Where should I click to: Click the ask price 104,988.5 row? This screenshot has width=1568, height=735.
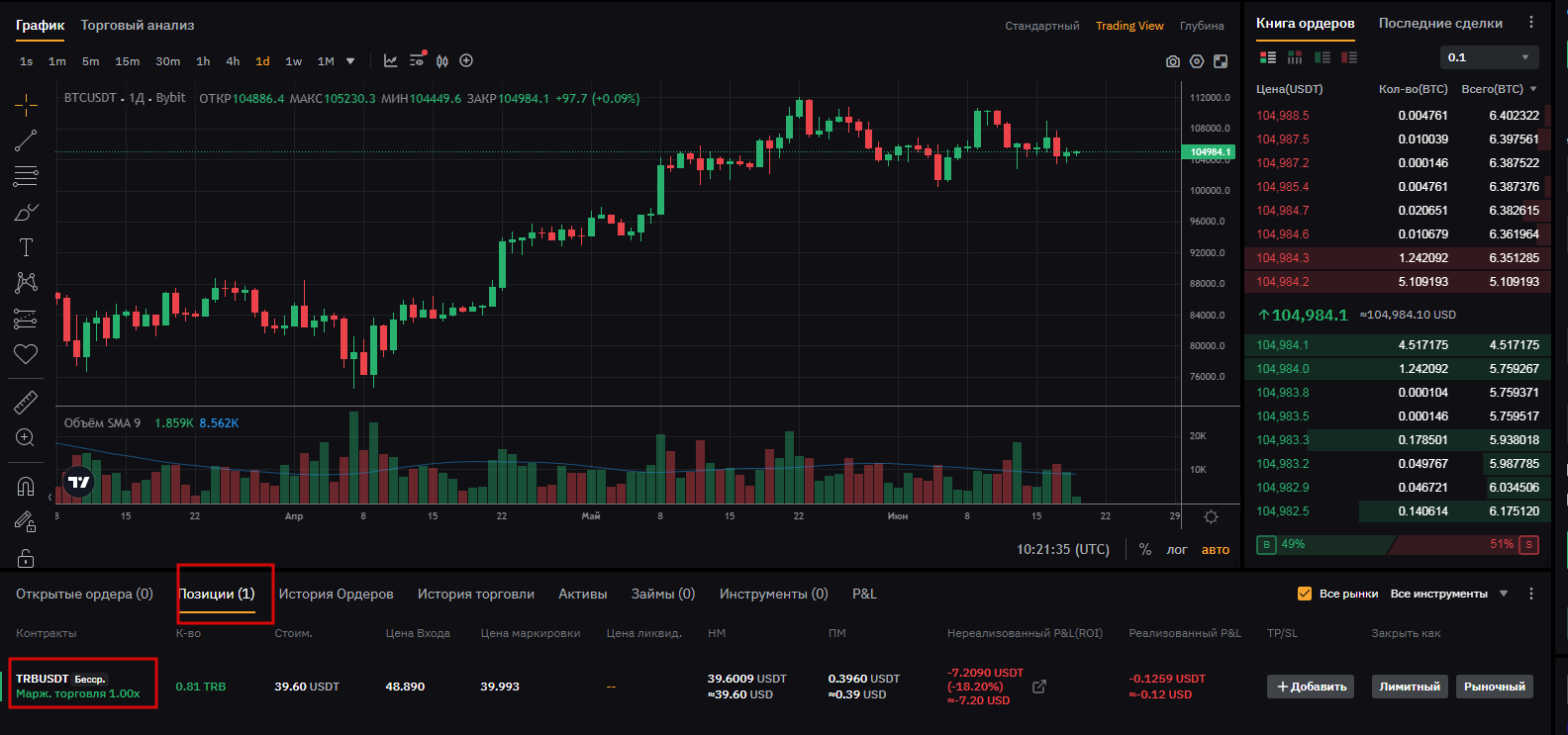(x=1397, y=116)
